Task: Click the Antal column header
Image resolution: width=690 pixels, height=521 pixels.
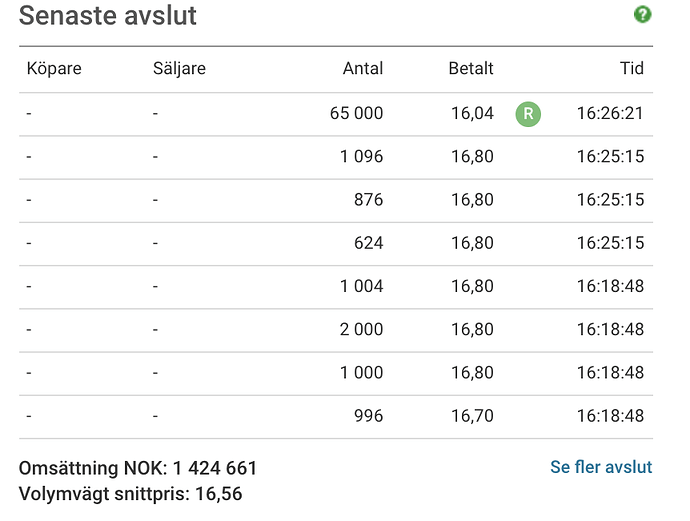Action: (x=363, y=68)
